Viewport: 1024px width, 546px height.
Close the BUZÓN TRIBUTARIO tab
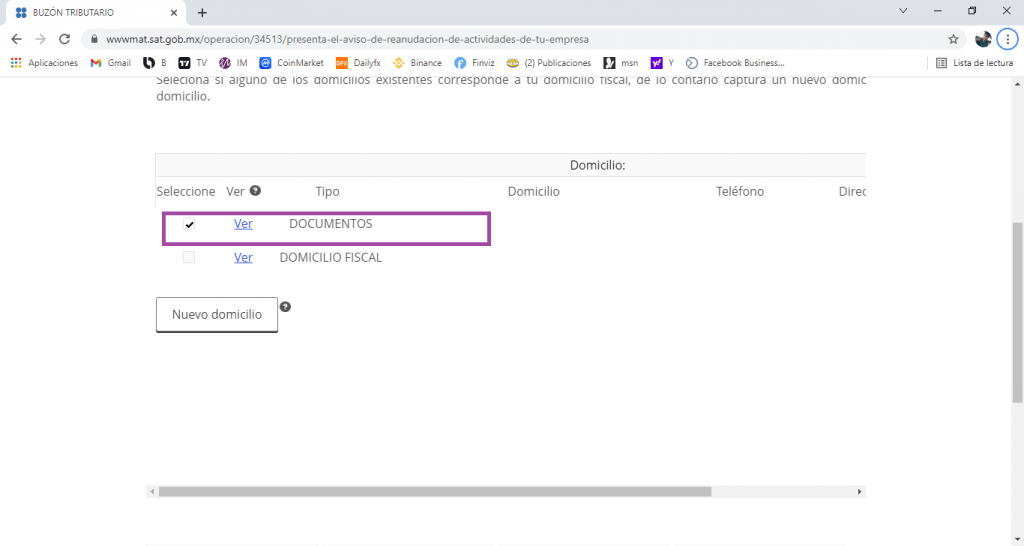tap(174, 12)
